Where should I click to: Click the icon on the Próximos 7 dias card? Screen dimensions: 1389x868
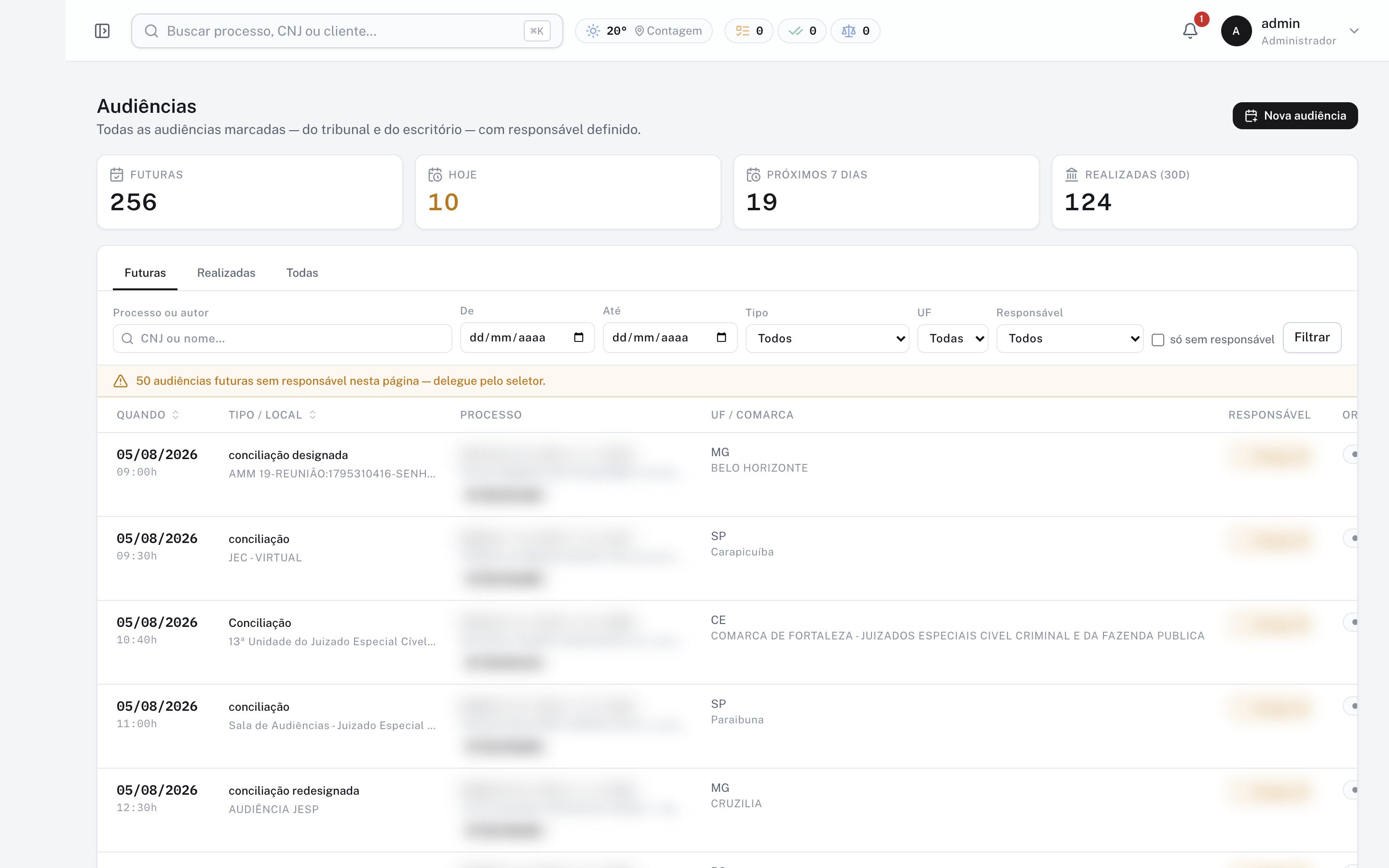753,175
